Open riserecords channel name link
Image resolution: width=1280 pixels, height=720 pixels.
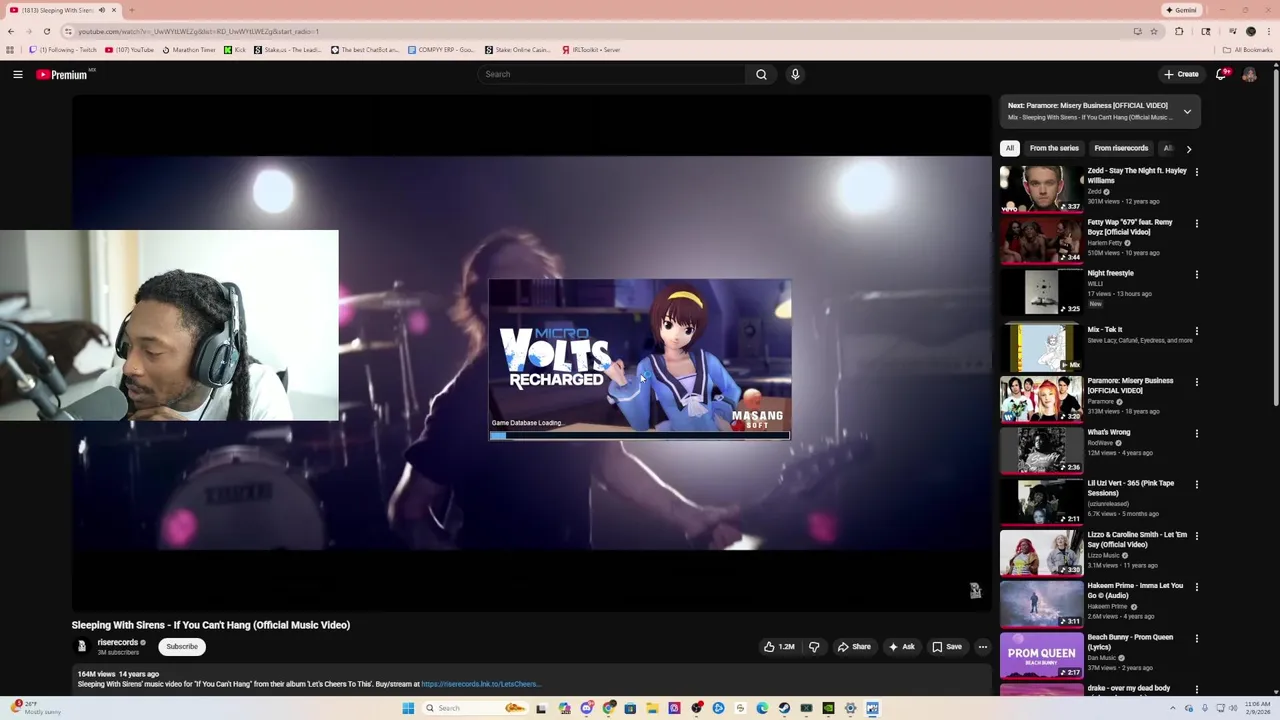118,642
